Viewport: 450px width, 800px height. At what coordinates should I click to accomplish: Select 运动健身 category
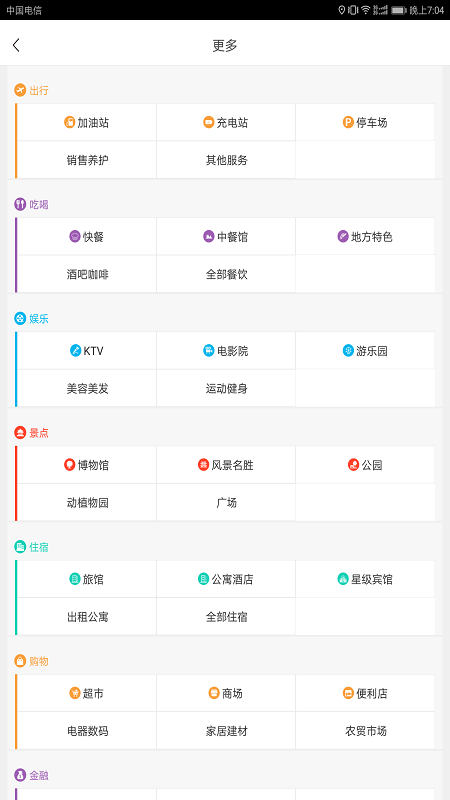click(226, 389)
